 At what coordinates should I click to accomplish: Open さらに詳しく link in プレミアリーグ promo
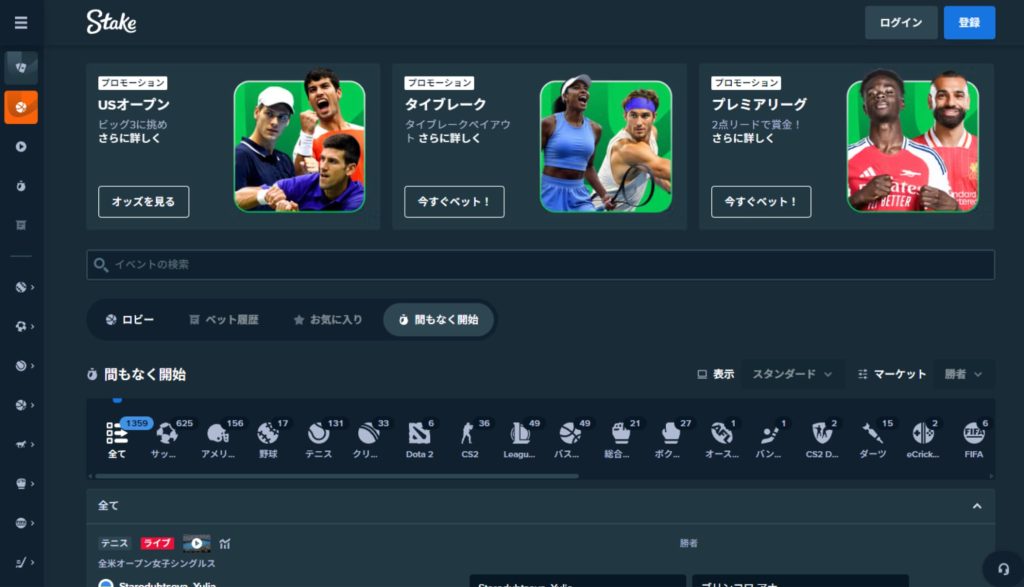(x=743, y=138)
